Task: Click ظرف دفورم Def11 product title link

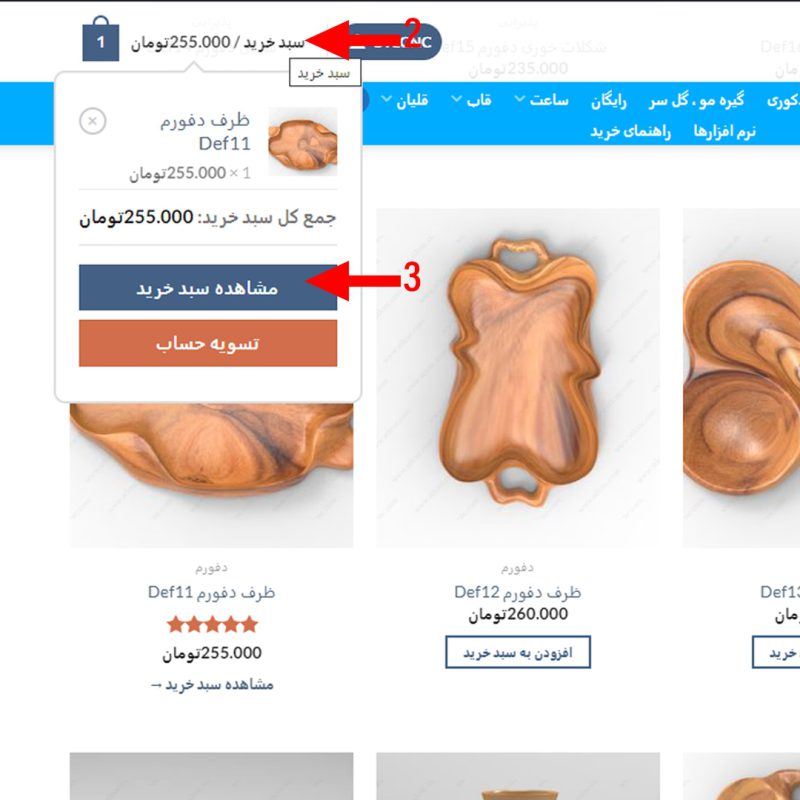Action: click(x=211, y=592)
